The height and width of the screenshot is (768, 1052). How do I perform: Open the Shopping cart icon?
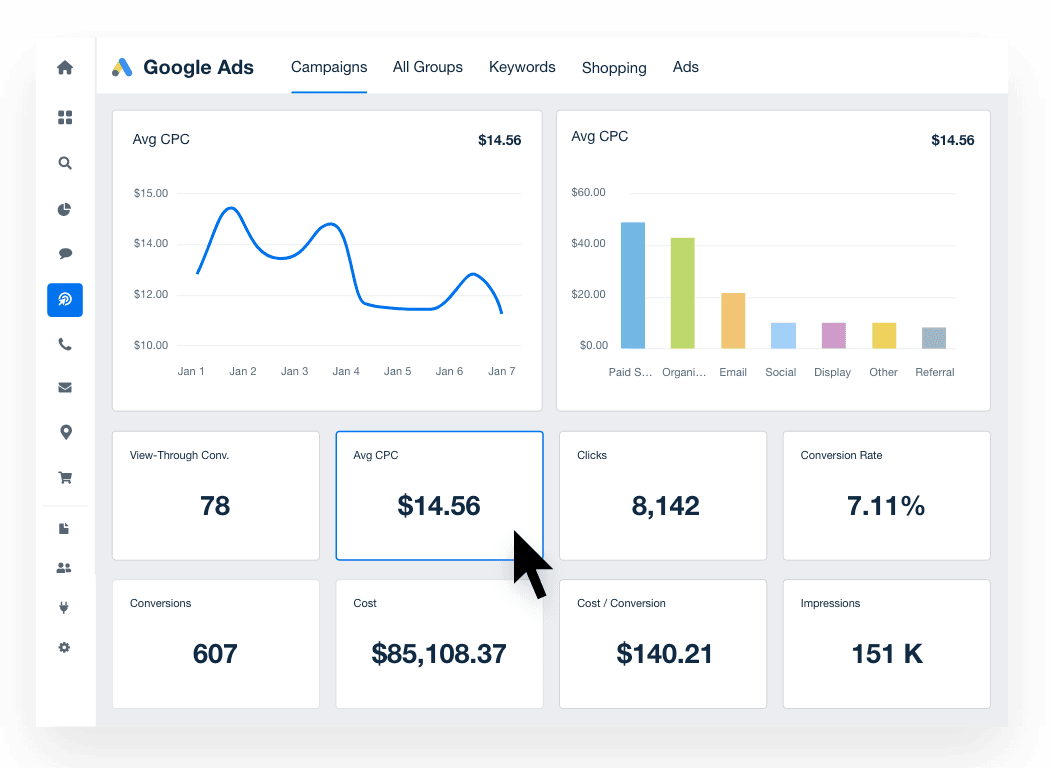(64, 477)
